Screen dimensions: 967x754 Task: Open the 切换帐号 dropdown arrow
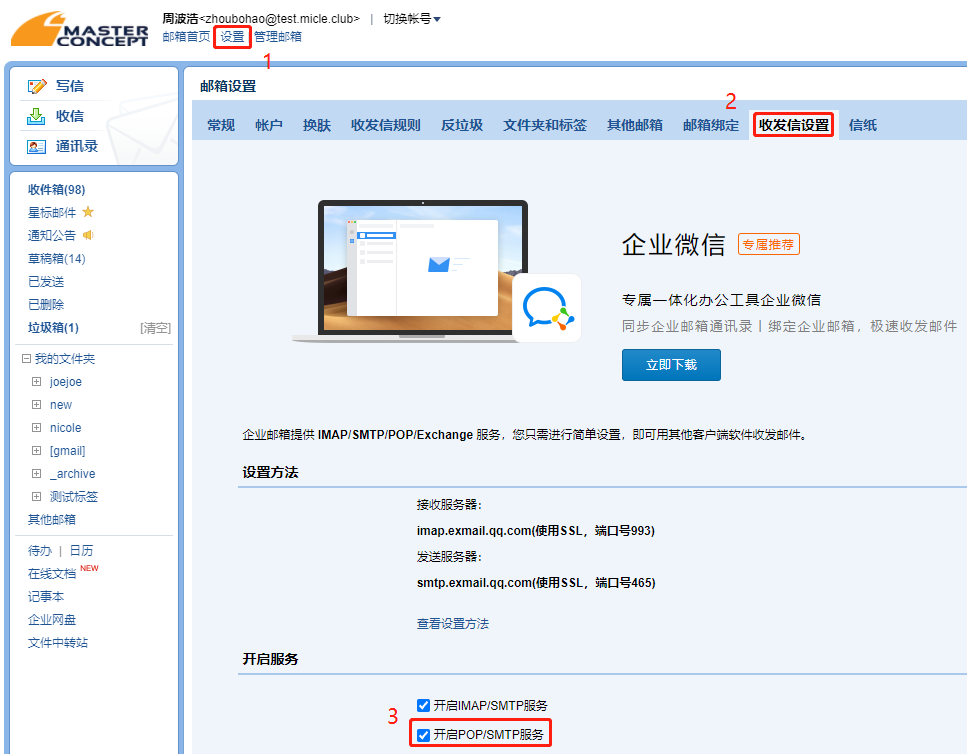tap(437, 20)
